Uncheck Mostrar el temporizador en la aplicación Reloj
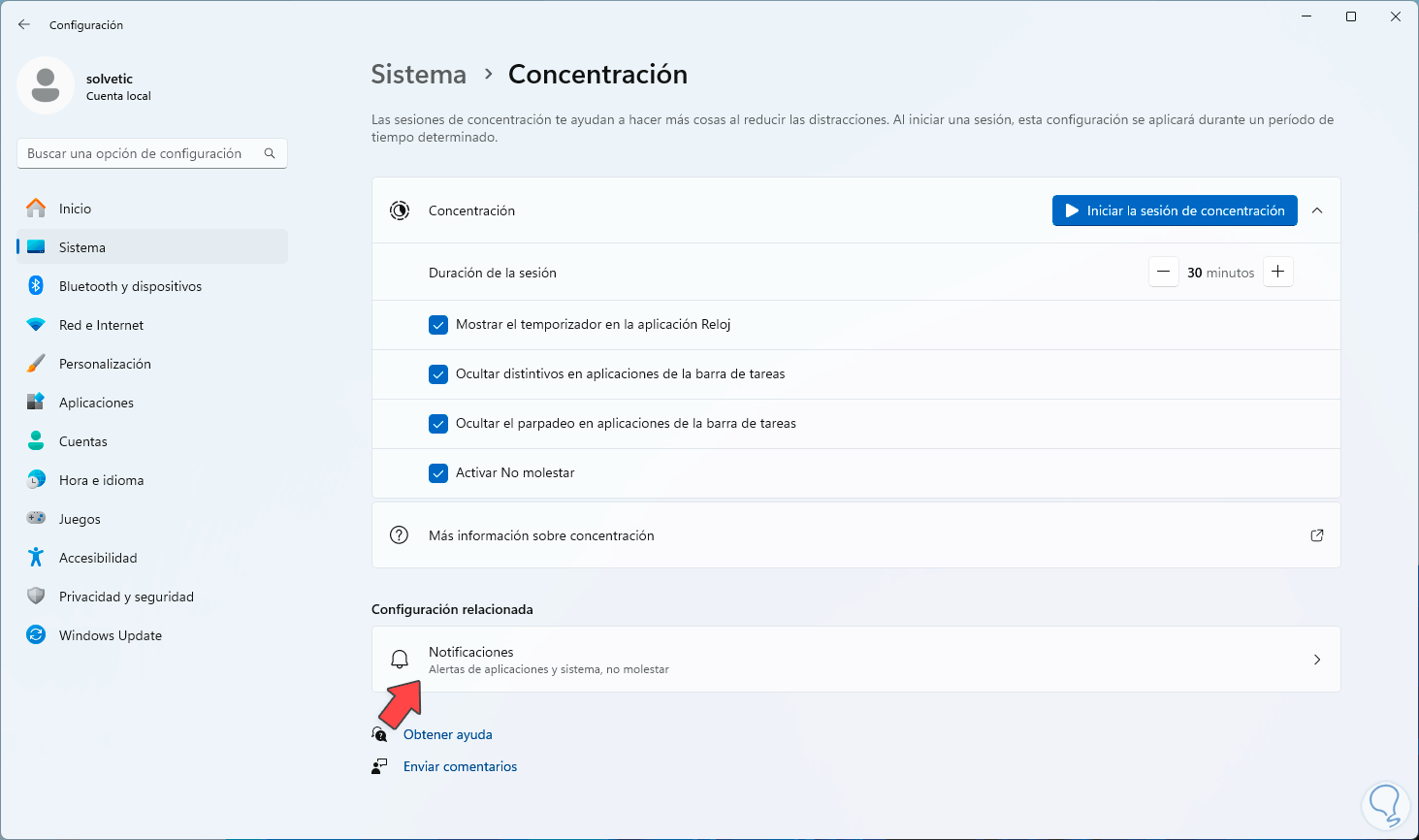 tap(438, 325)
